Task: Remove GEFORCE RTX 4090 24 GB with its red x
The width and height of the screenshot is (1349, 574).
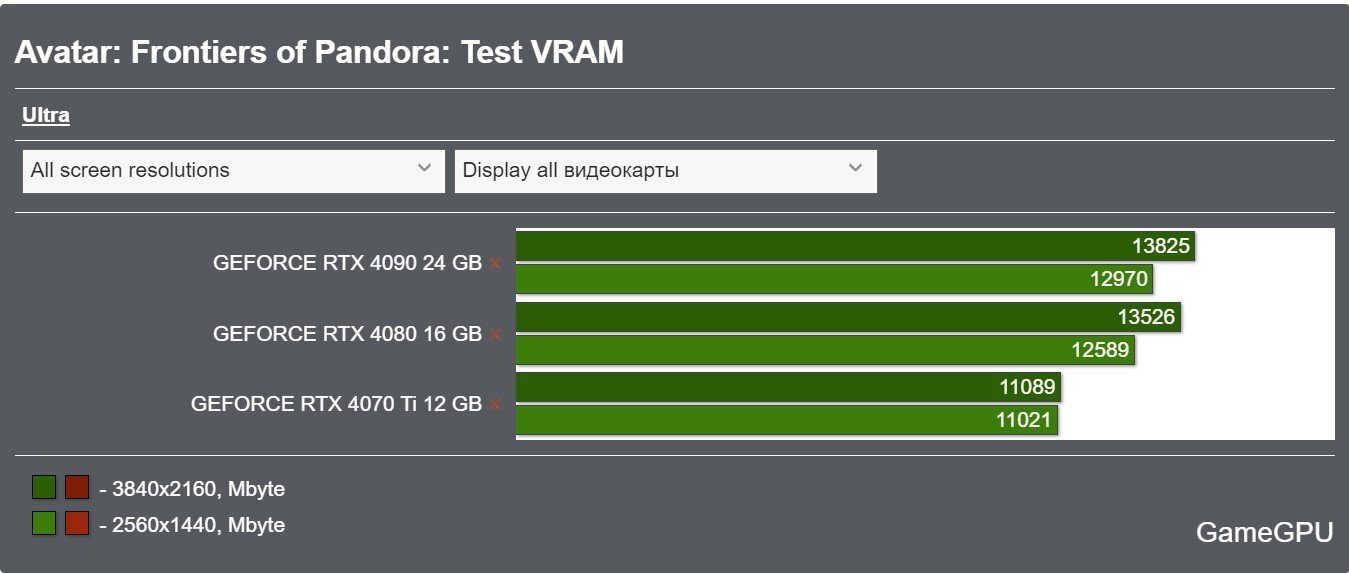Action: (495, 264)
